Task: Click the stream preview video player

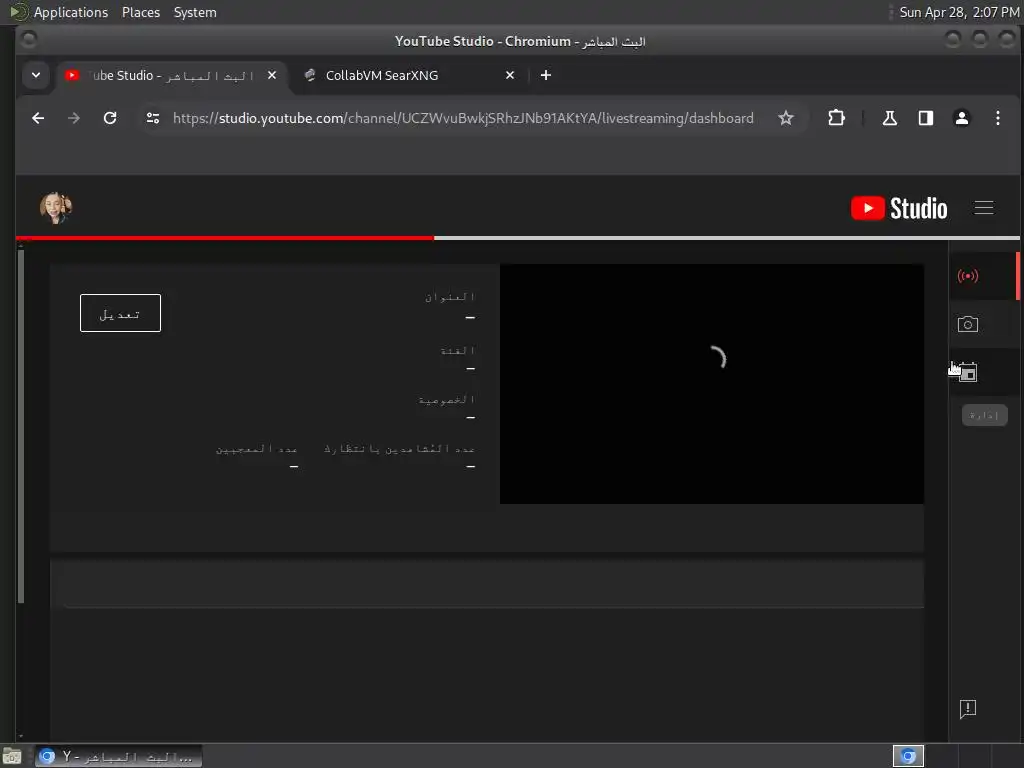Action: [x=711, y=383]
